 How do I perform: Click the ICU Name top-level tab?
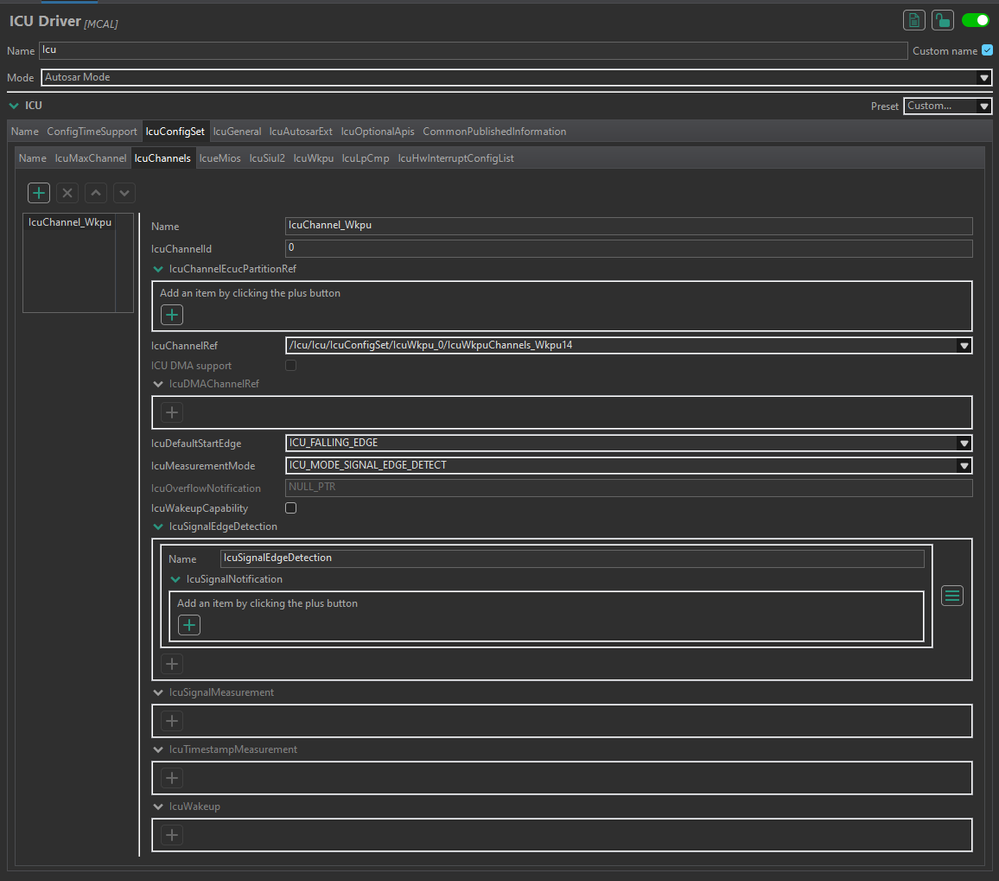click(x=25, y=132)
